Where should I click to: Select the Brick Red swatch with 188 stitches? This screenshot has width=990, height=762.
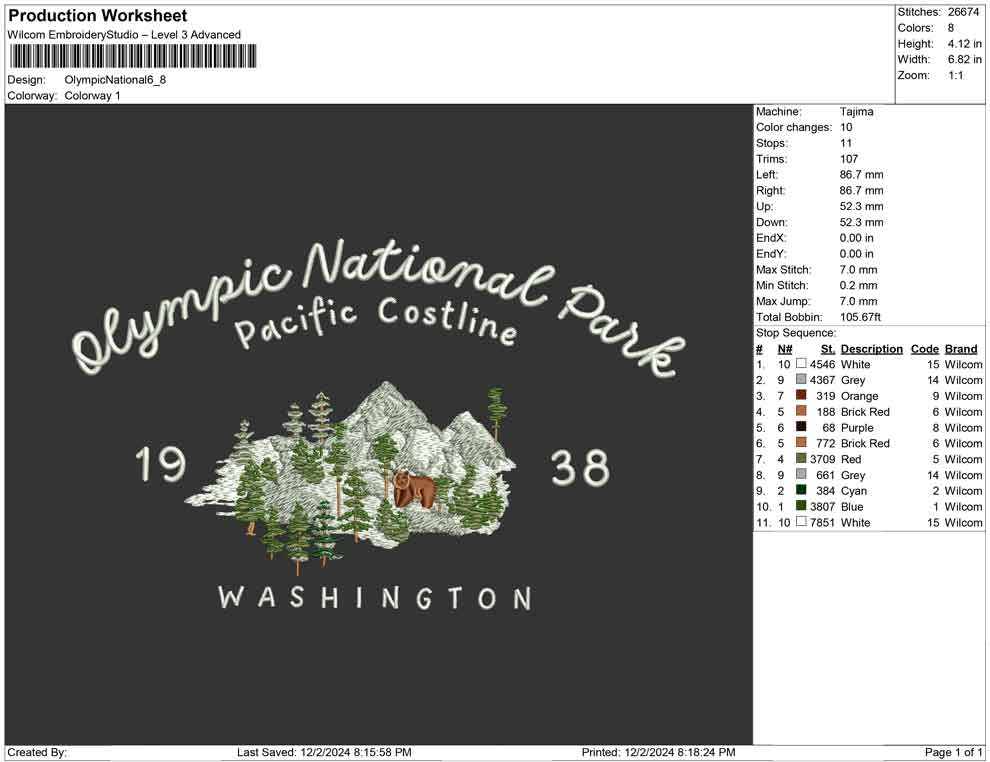801,411
